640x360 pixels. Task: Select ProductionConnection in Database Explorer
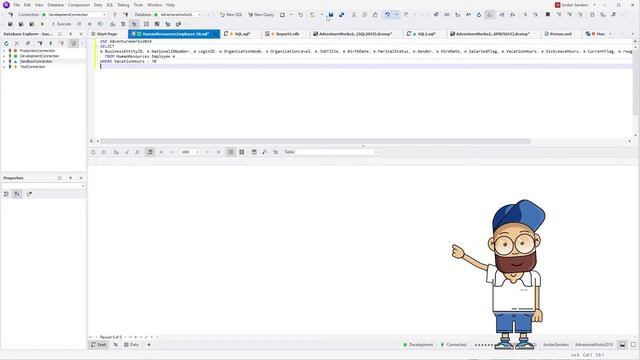coord(37,51)
